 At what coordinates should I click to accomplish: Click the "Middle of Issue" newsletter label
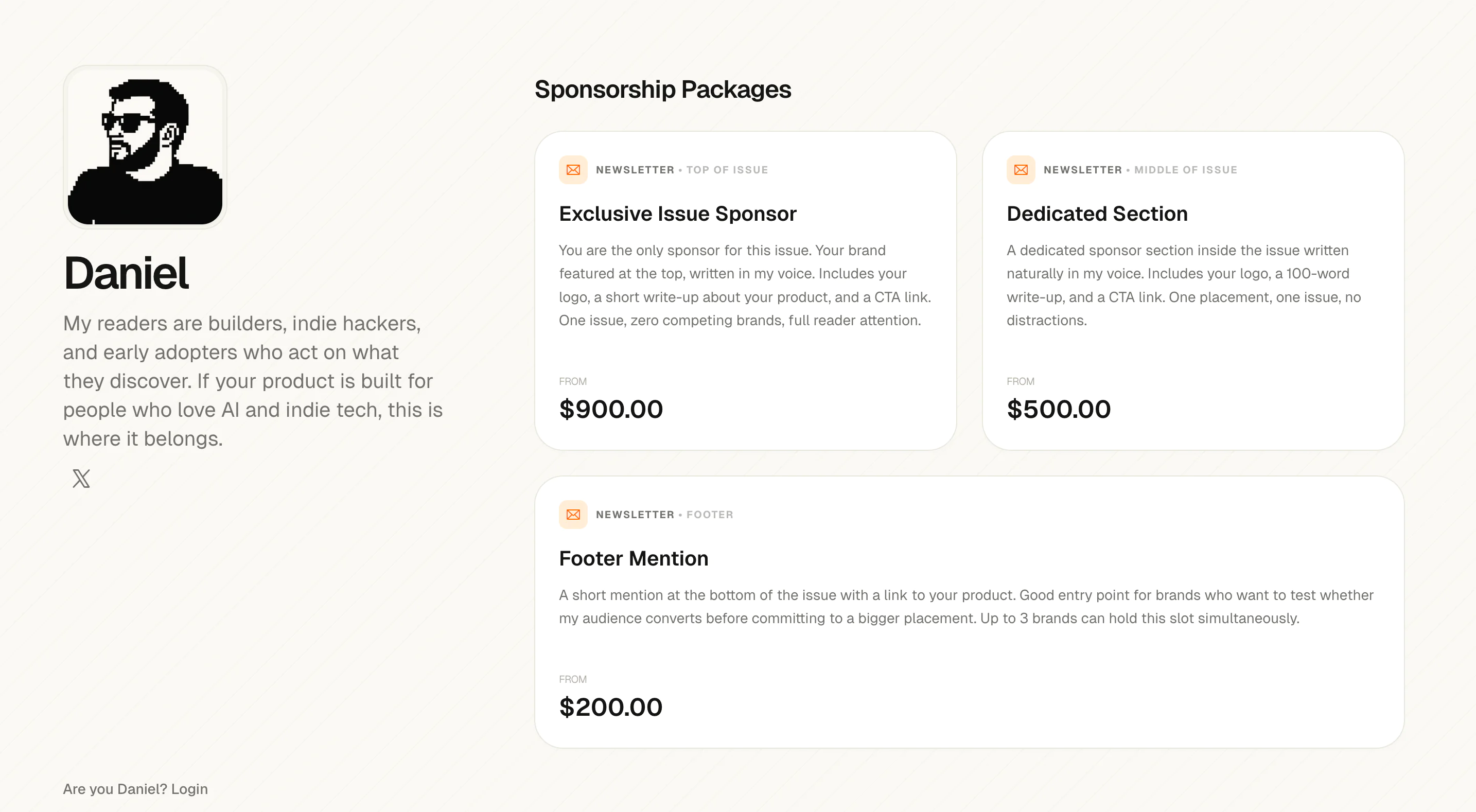(1185, 170)
